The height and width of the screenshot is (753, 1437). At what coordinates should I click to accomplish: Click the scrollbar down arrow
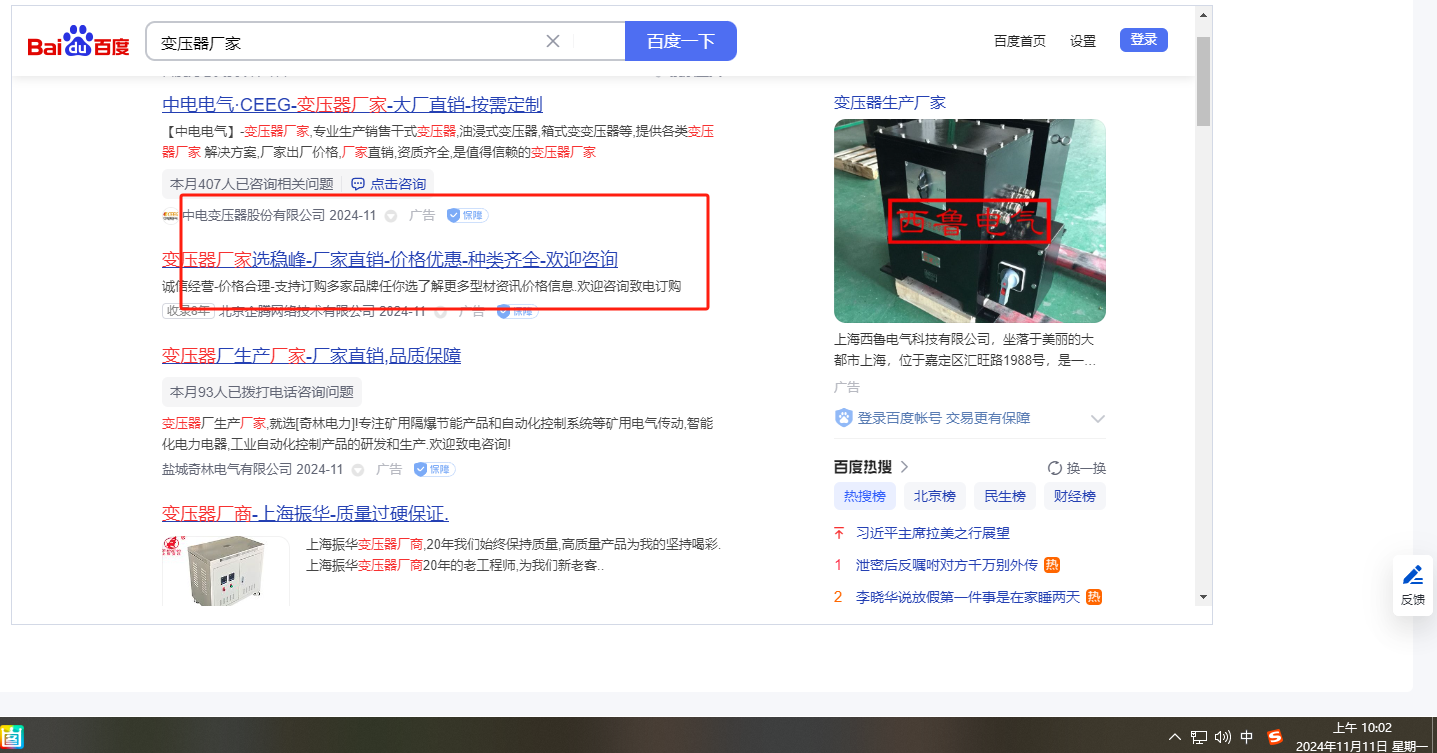1203,596
